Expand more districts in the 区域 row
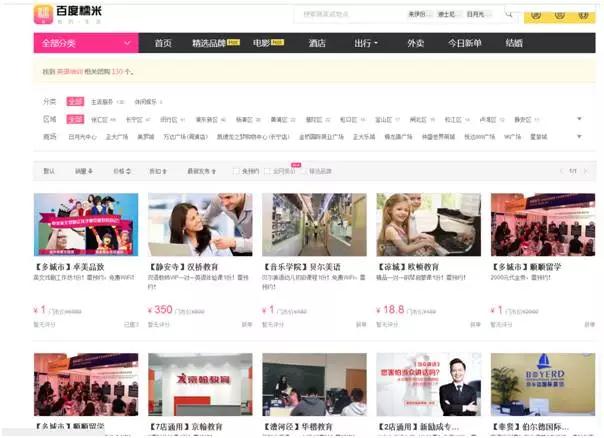The height and width of the screenshot is (438, 604). (x=579, y=119)
